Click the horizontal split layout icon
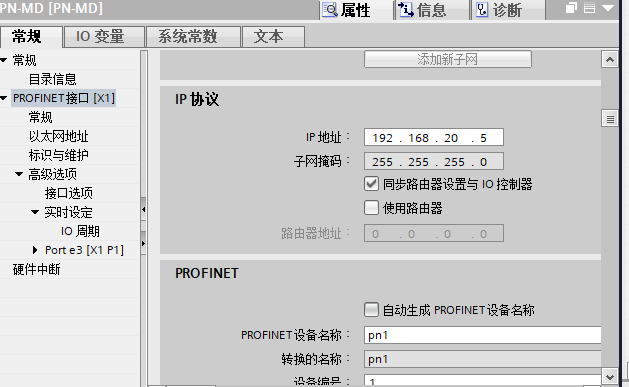 [x=589, y=8]
